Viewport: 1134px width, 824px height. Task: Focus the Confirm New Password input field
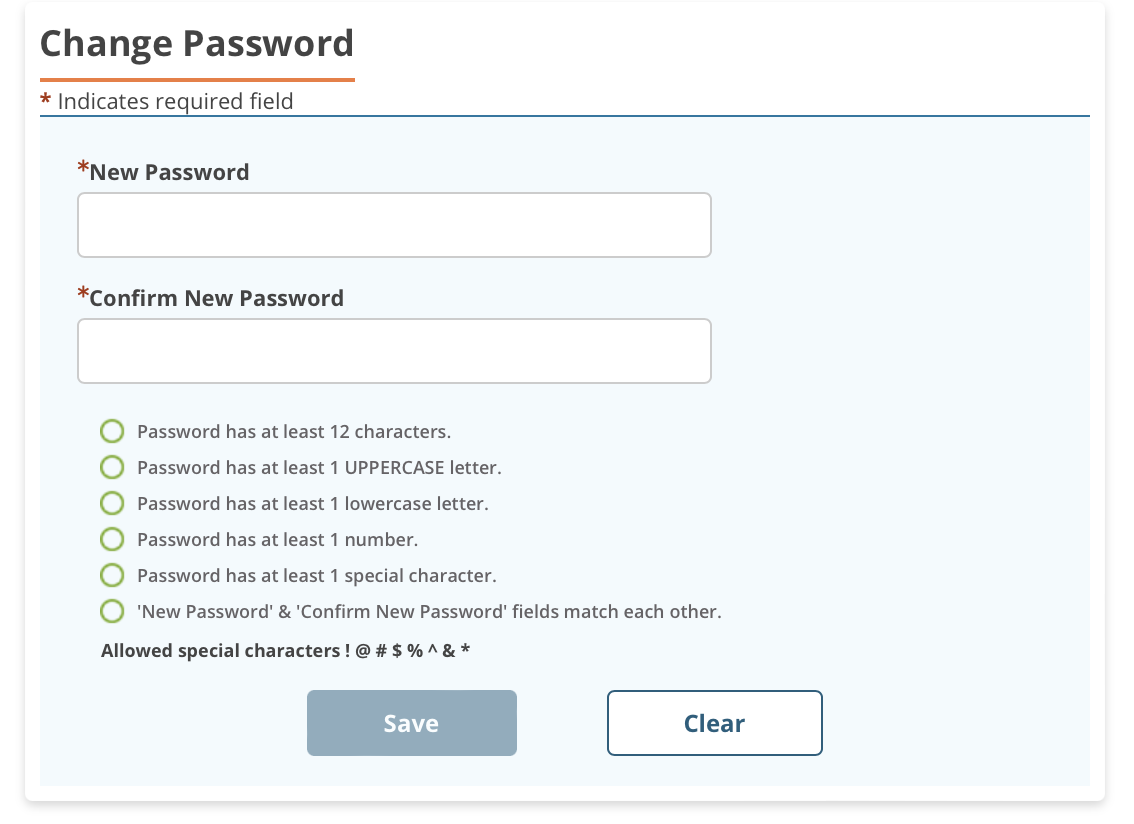394,351
